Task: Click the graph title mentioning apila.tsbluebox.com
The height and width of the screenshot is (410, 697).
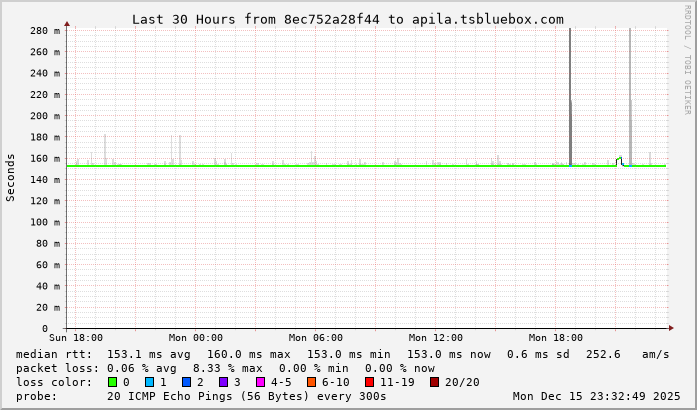Action: tap(347, 19)
